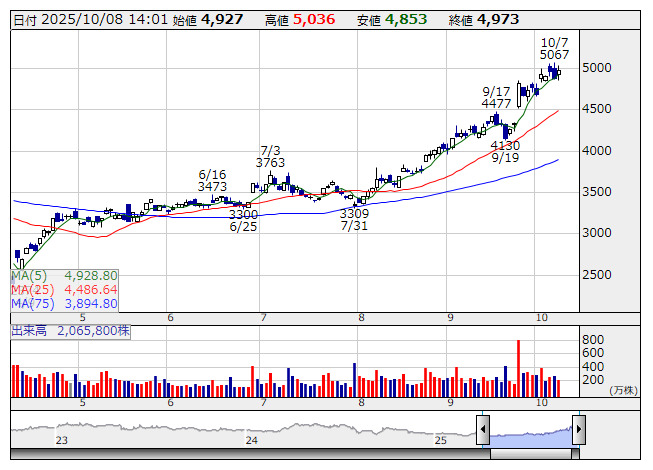Click the MA(75) legend value 3,894.80
This screenshot has height=470, width=653.
point(91,303)
